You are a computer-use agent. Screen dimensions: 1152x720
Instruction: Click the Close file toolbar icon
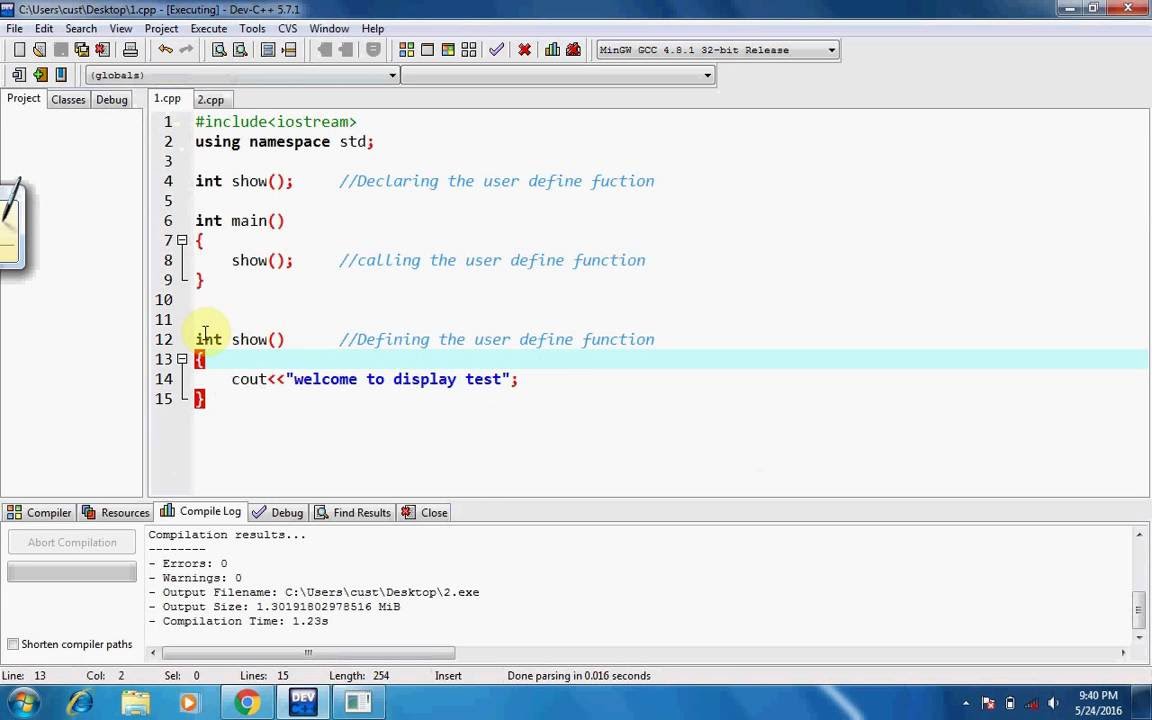[x=102, y=50]
